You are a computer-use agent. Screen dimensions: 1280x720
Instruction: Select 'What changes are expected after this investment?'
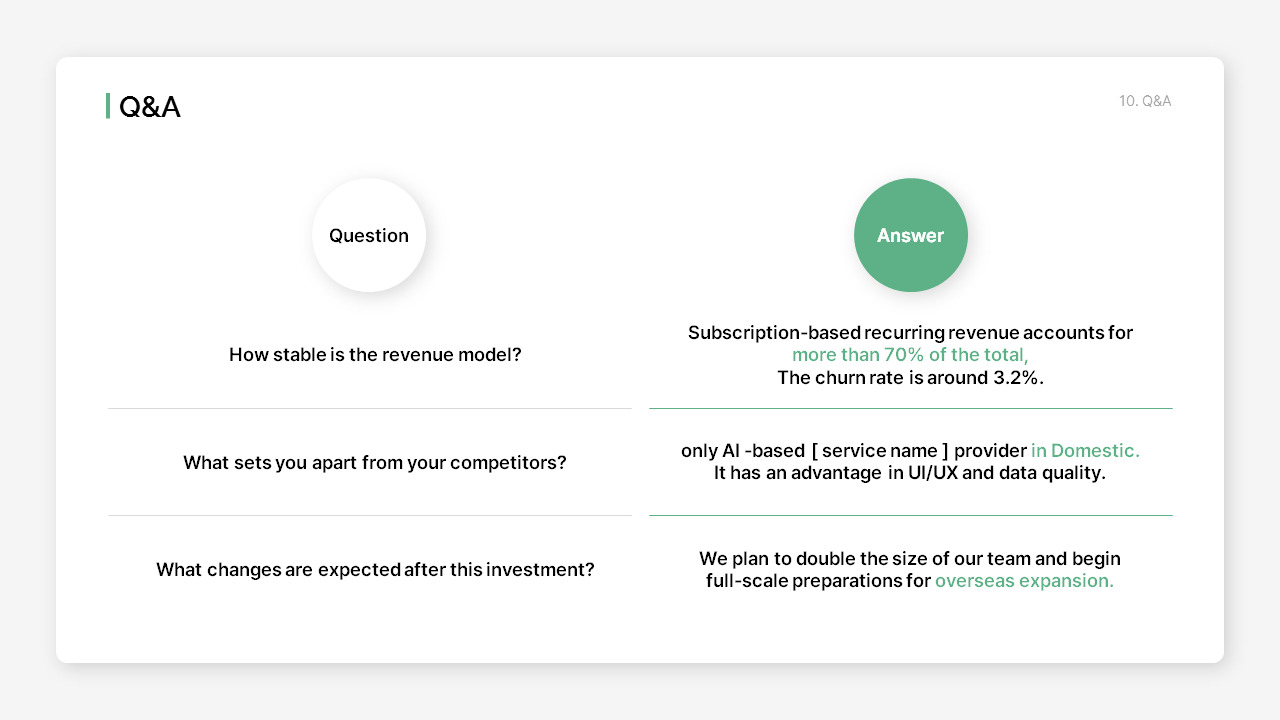click(375, 570)
